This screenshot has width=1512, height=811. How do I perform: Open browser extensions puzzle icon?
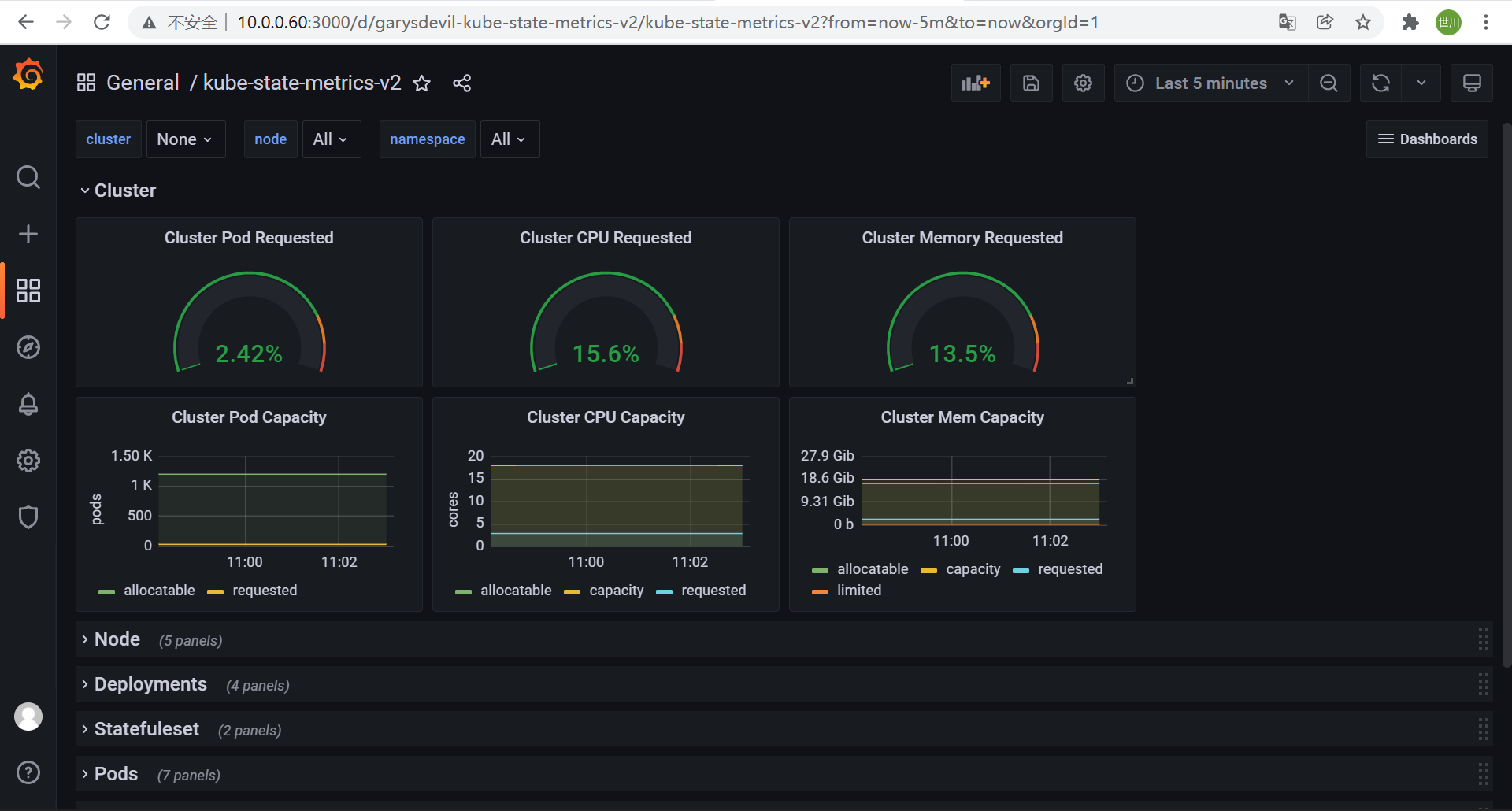[1410, 22]
